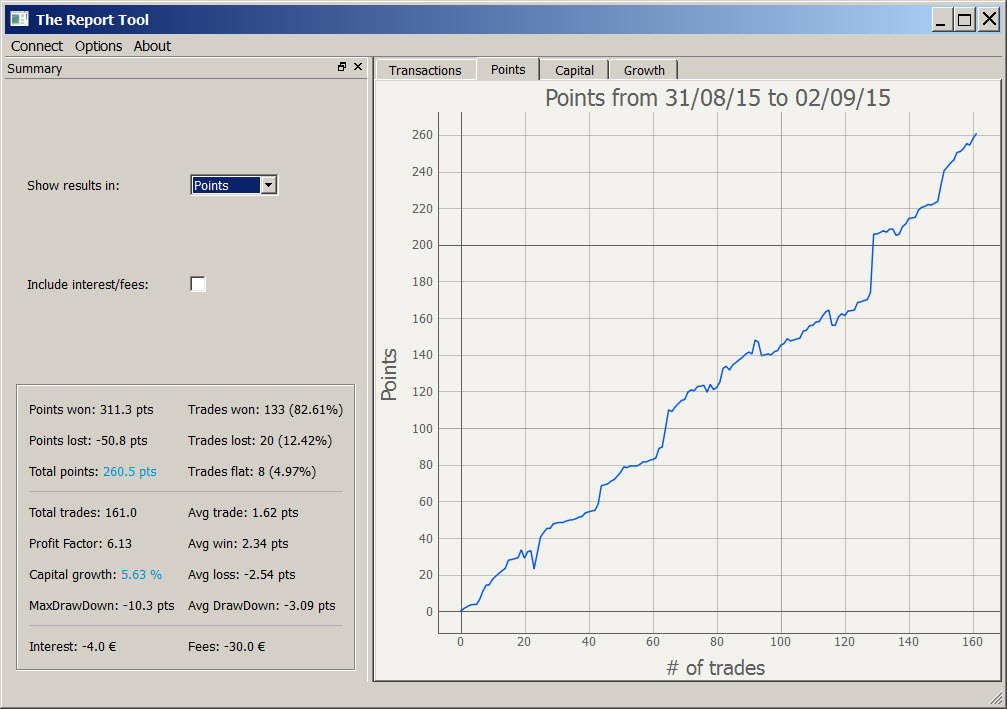
Task: Maximize the Report Tool window
Action: click(964, 19)
